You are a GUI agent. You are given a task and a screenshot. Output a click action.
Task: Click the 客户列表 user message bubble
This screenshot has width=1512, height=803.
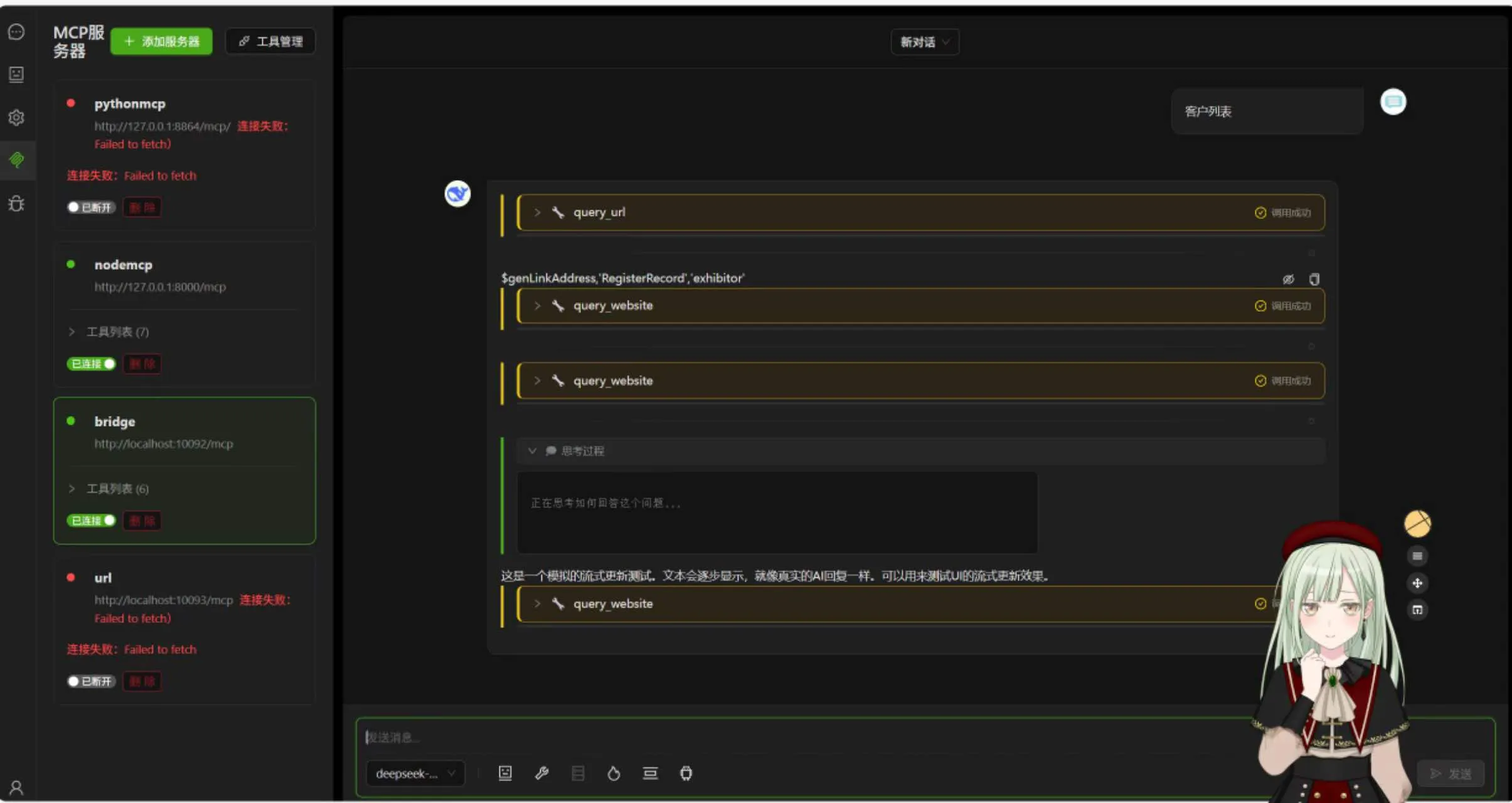coord(1267,112)
